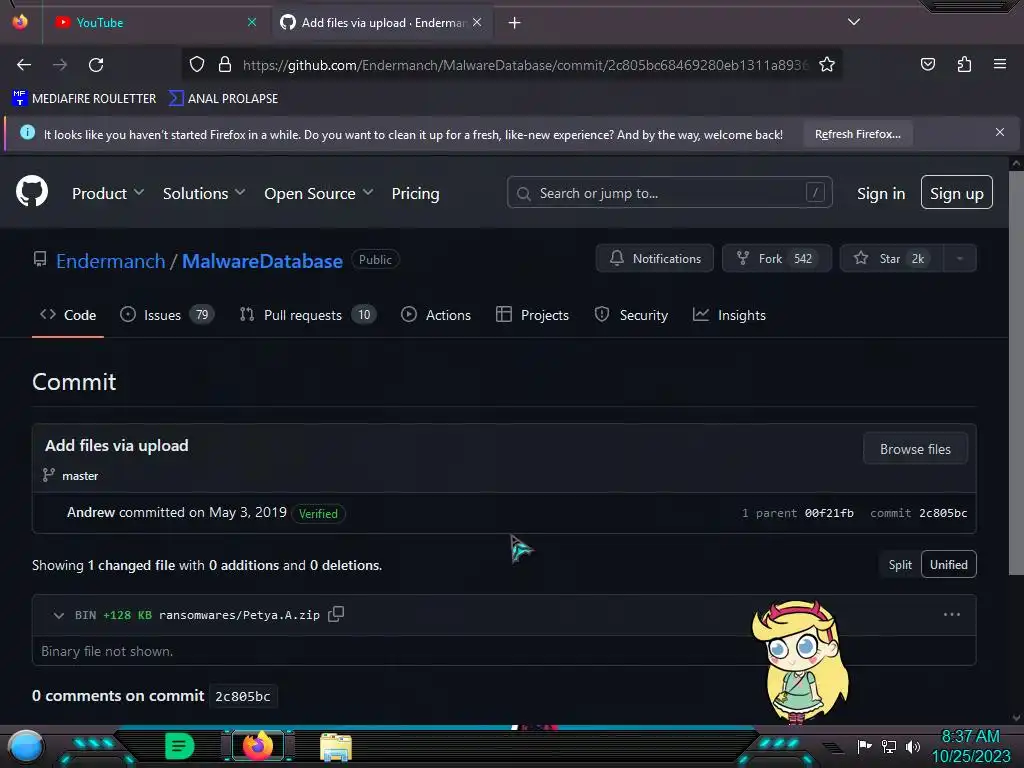Open the Start orb on taskbar

click(x=26, y=746)
